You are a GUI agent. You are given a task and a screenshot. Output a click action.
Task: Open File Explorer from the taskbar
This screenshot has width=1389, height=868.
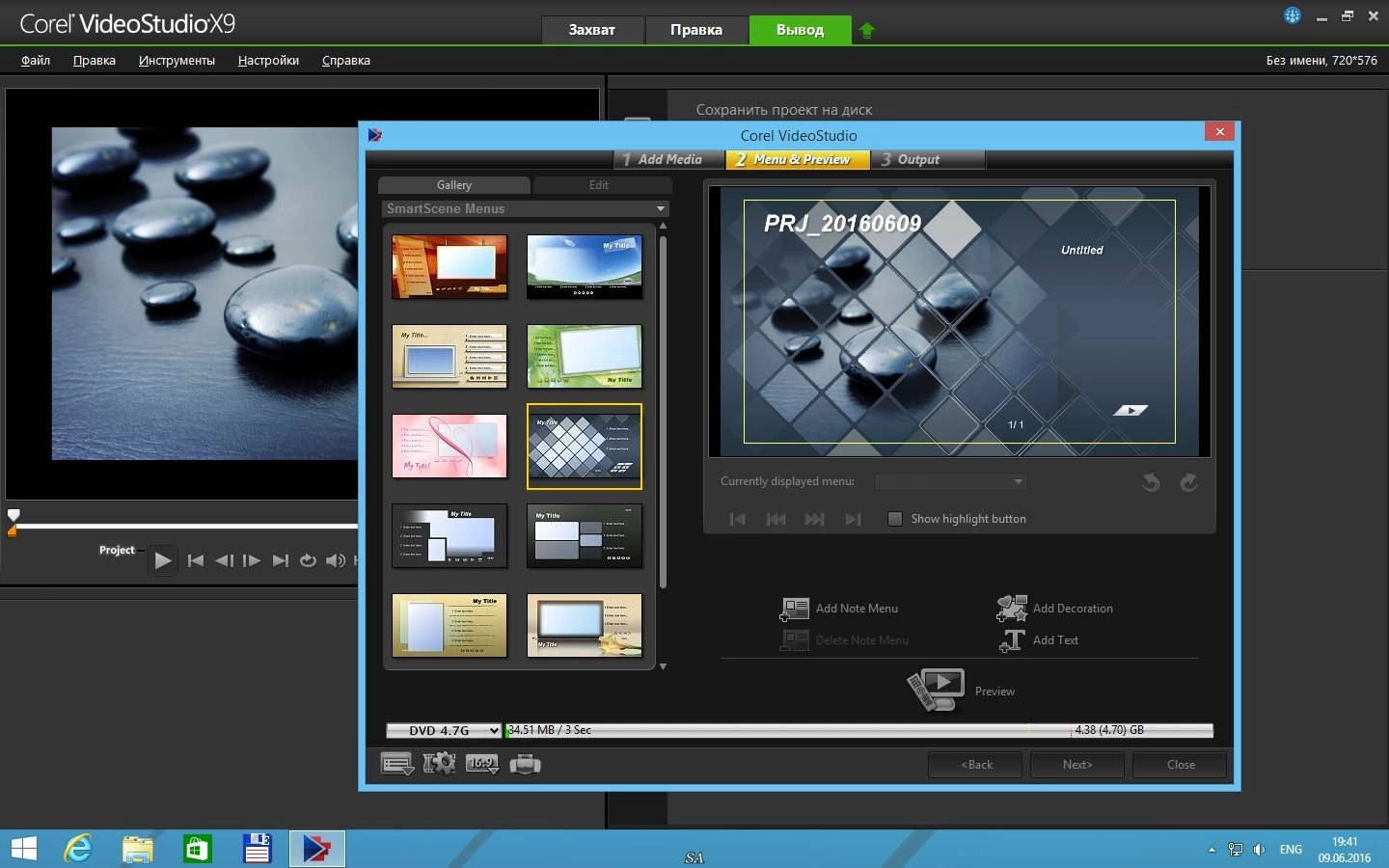pyautogui.click(x=138, y=849)
